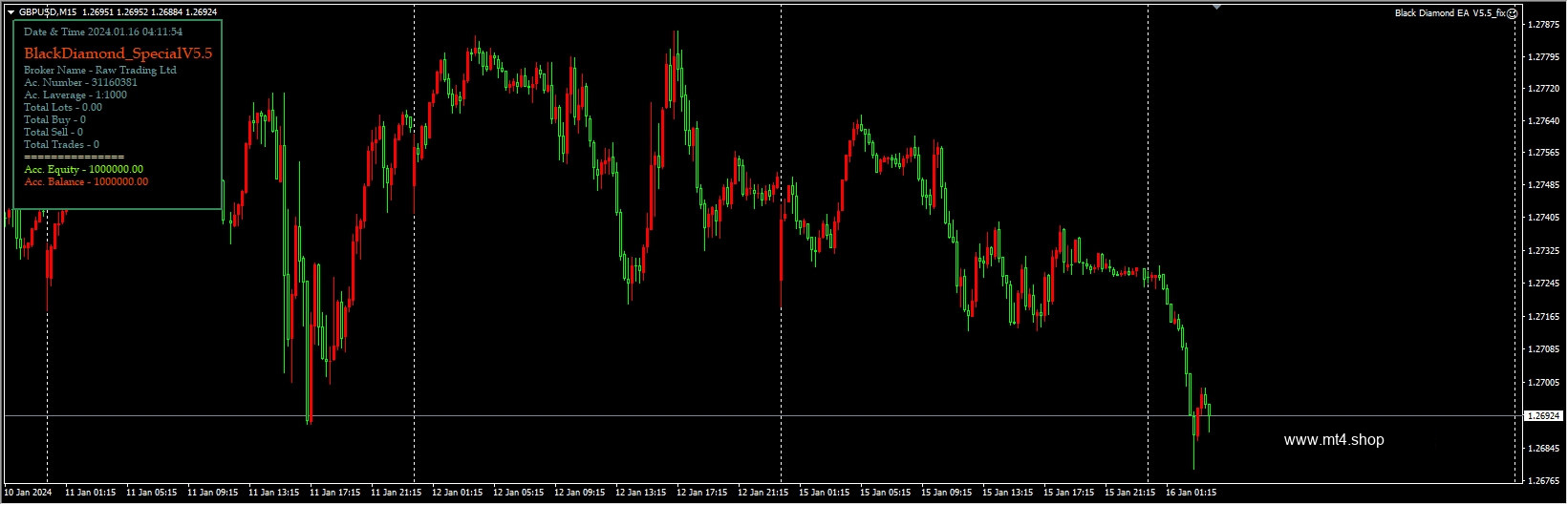The image size is (1568, 505).
Task: Click the 1.27720 level on the price scale
Action: 1544,89
